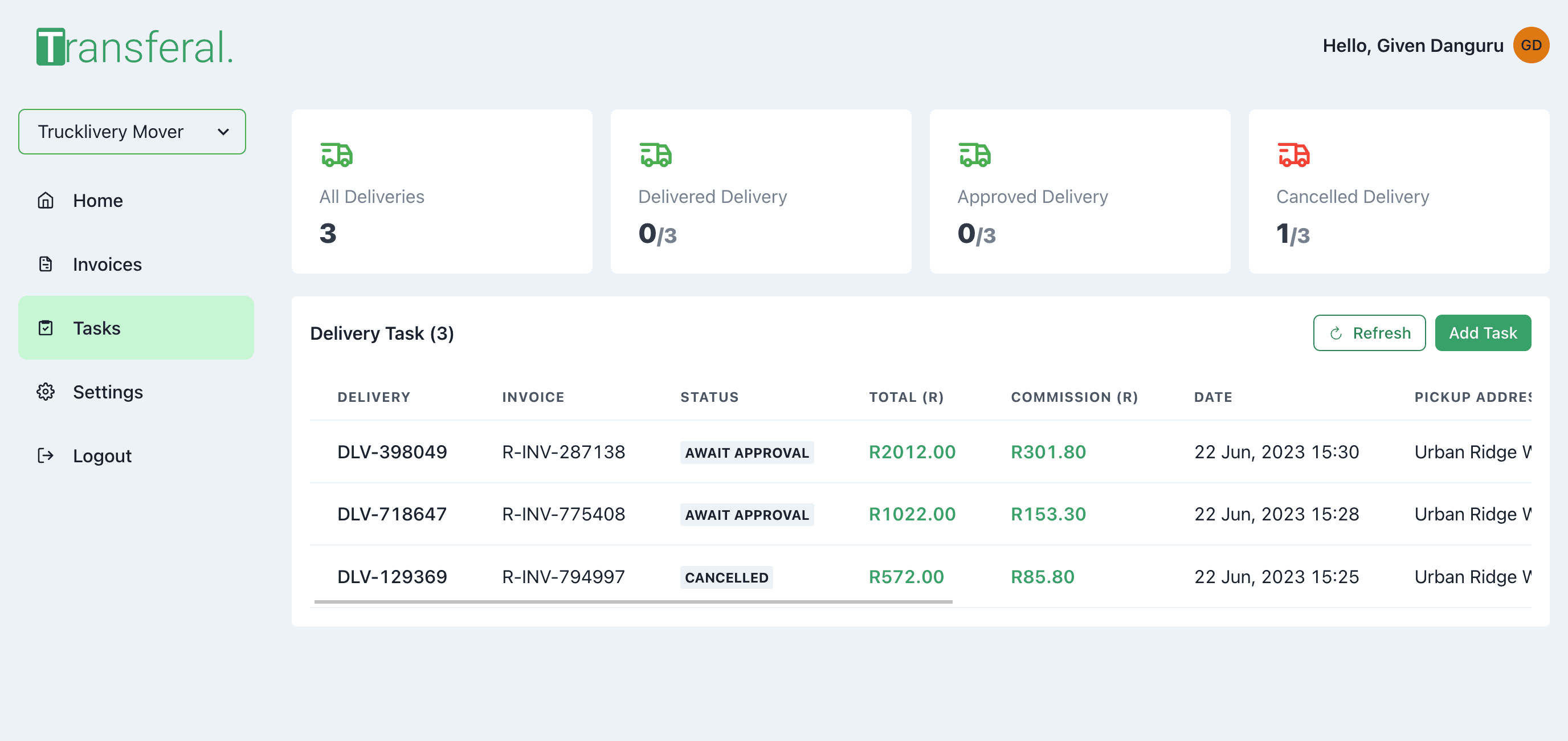Click the Approved Delivery truck icon
The width and height of the screenshot is (1568, 741).
pyautogui.click(x=974, y=154)
